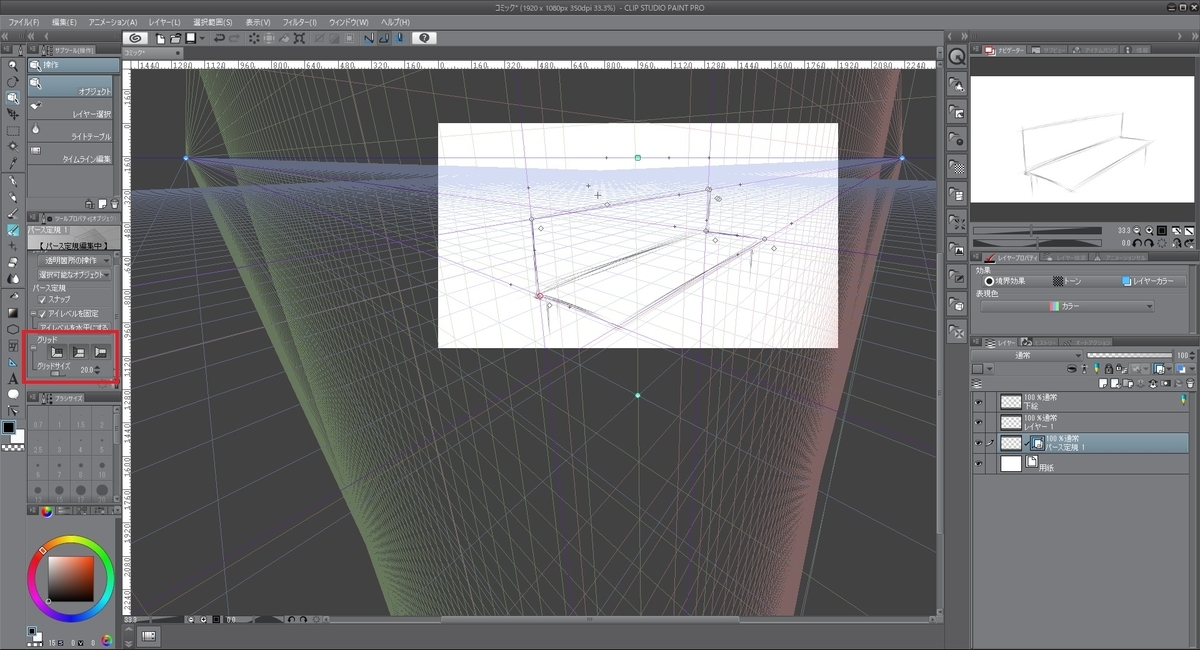Open the 表現色 カラー dropdown
The image size is (1200, 650).
pos(1067,306)
